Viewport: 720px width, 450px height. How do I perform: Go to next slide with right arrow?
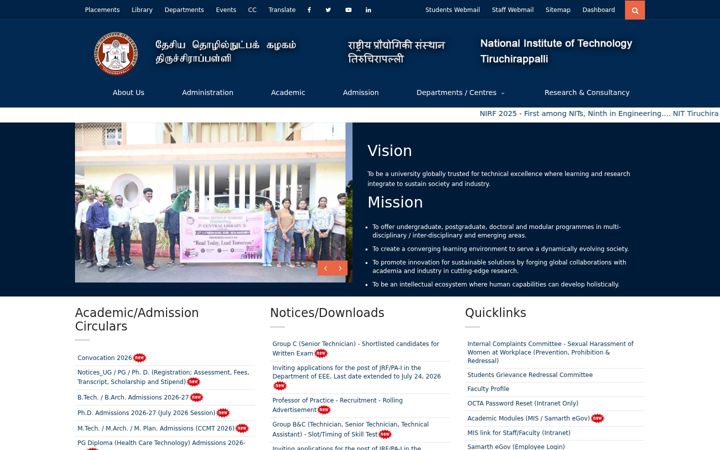[x=340, y=268]
